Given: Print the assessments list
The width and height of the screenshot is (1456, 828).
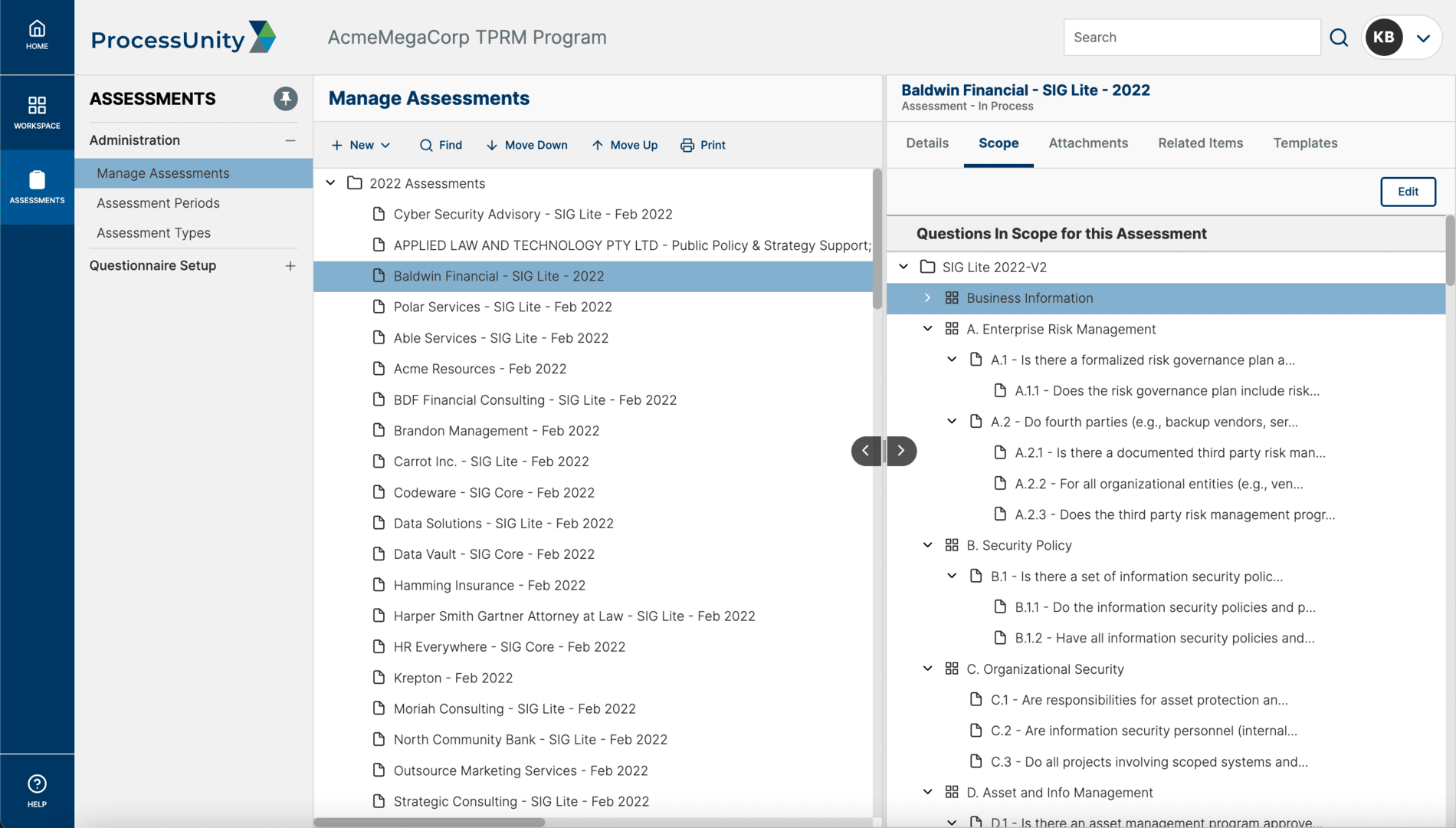Looking at the screenshot, I should (x=703, y=145).
